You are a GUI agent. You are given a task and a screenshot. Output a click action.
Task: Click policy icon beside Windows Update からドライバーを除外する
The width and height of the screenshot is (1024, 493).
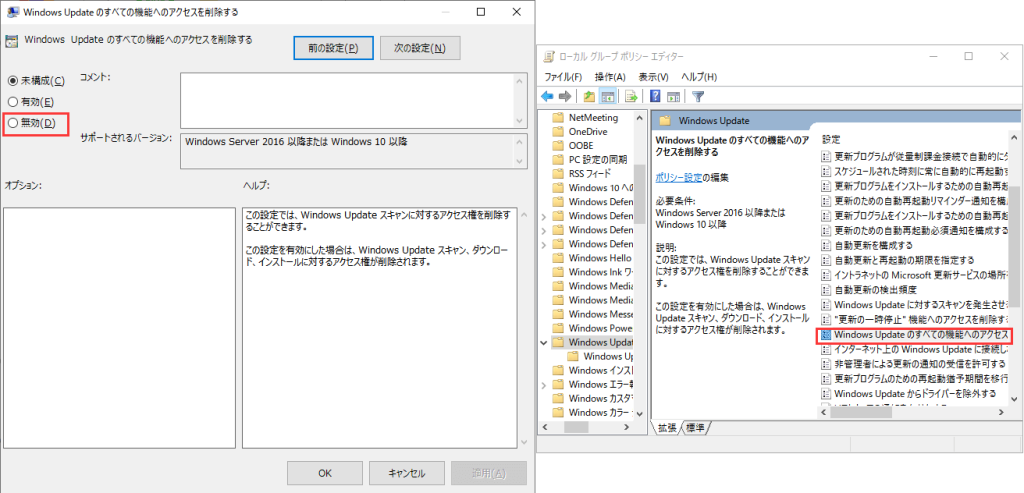tap(826, 393)
